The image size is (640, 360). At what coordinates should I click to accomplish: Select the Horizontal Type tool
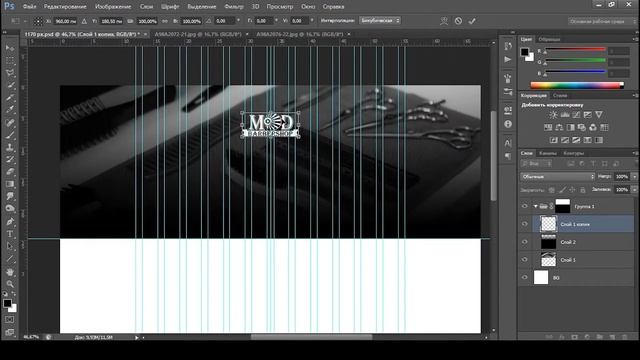[10, 234]
